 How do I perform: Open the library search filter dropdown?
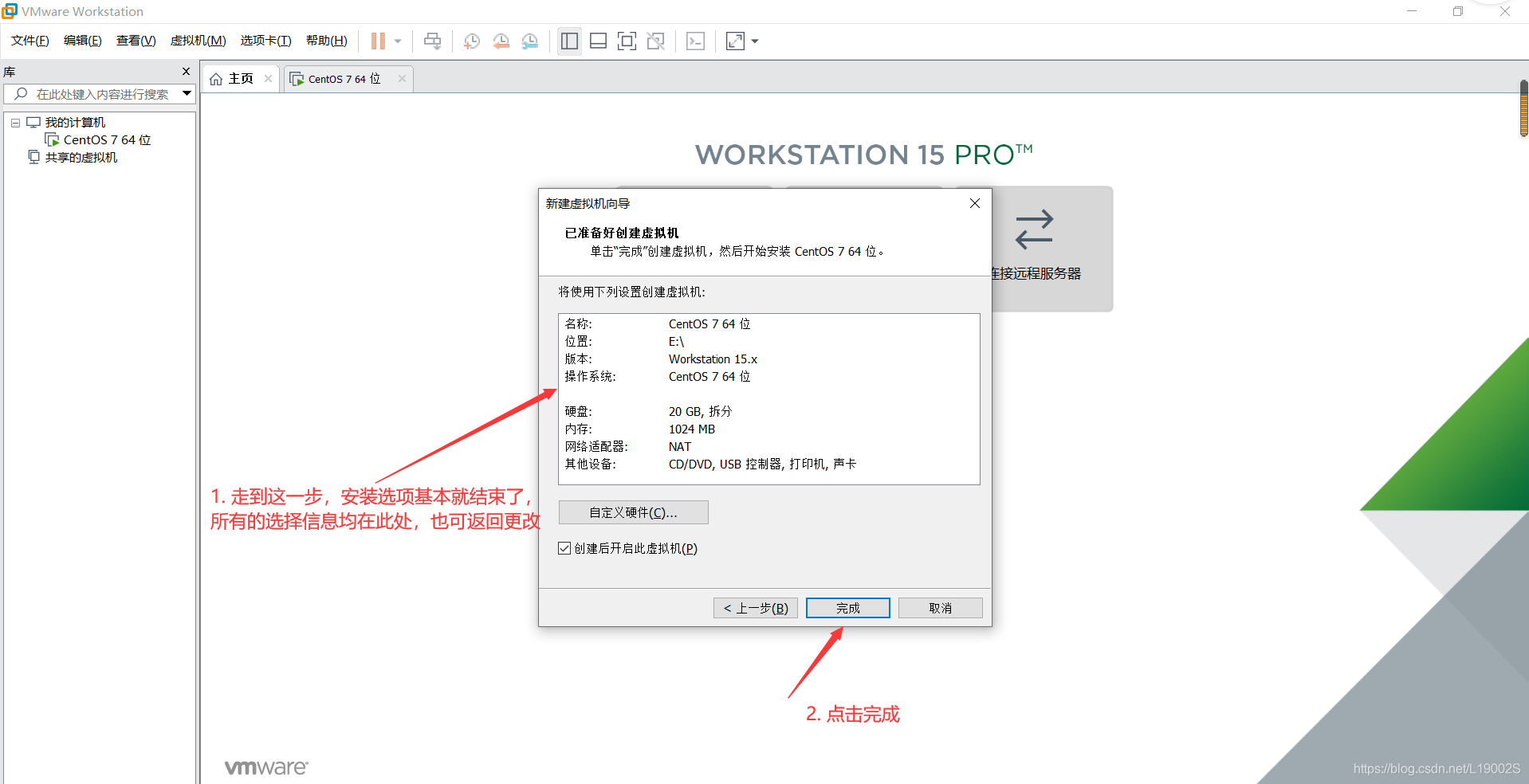point(187,94)
